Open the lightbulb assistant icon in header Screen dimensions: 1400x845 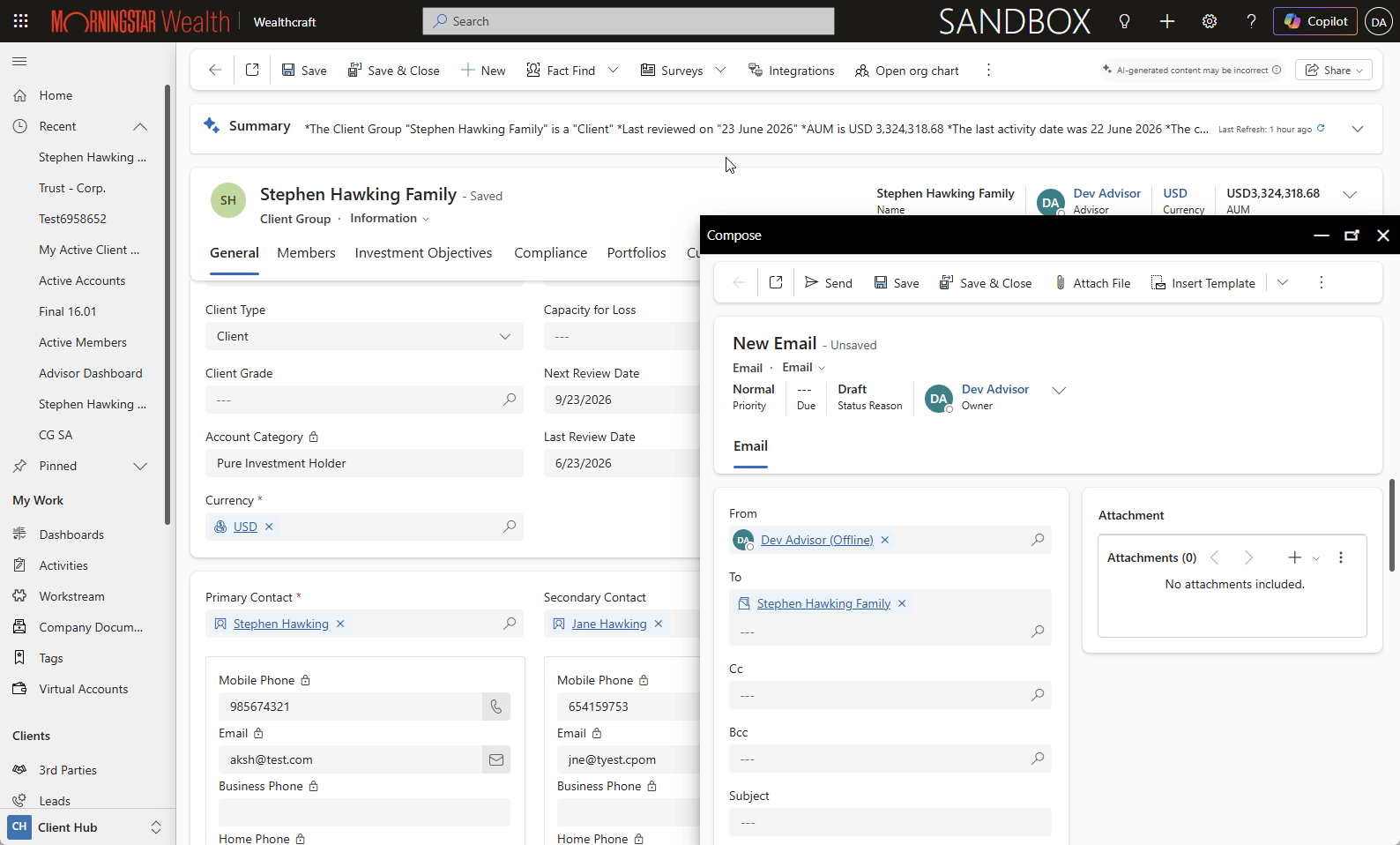point(1124,21)
